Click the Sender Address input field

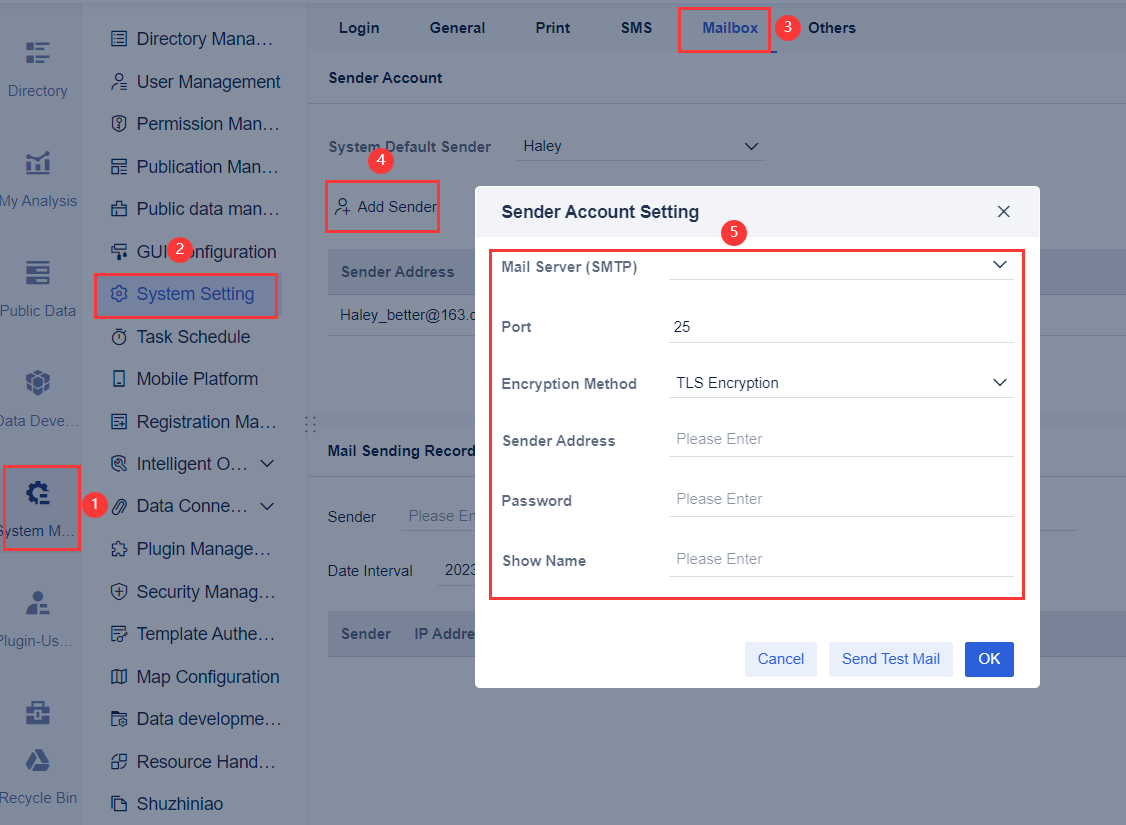point(841,439)
